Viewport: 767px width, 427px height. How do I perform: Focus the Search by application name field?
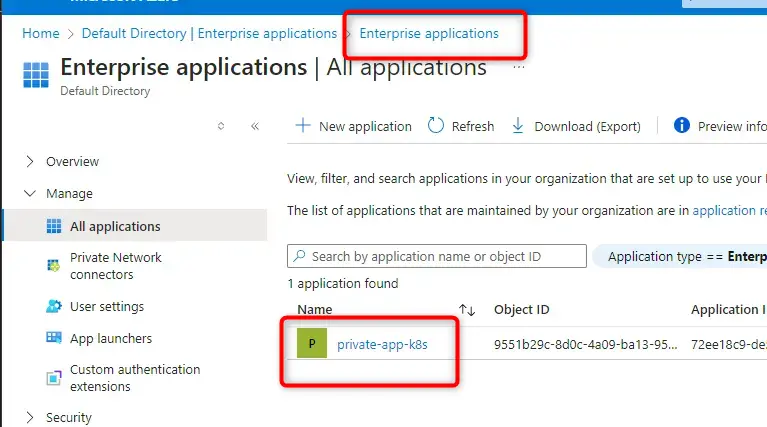point(437,256)
